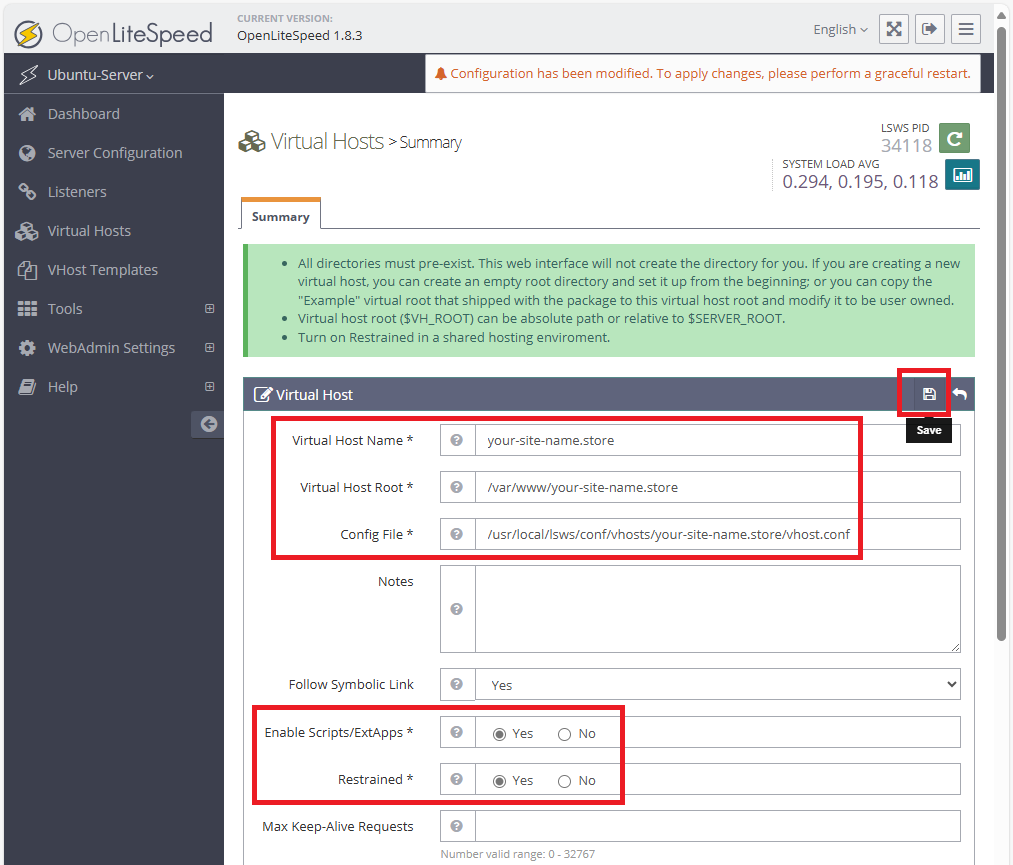
Task: Click the graceful restart green icon
Action: (954, 138)
